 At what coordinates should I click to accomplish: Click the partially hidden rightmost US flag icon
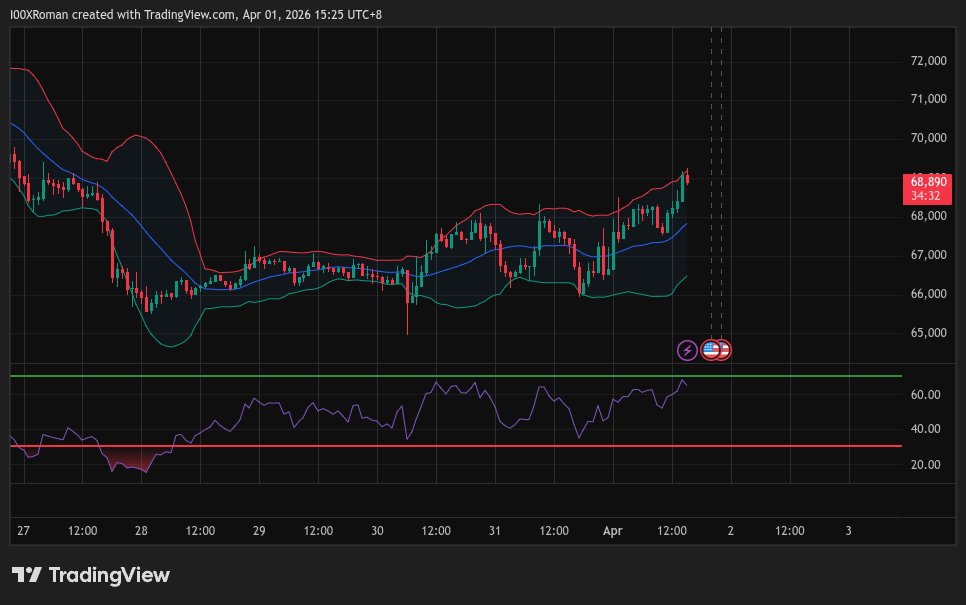[x=726, y=350]
